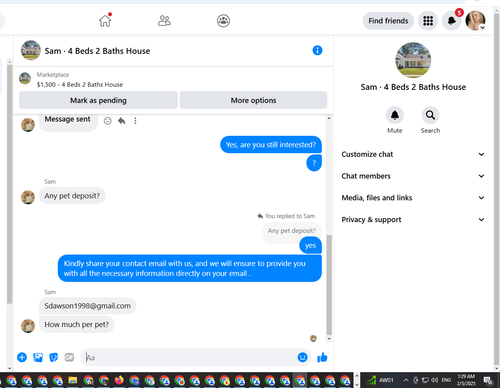Expand Media, files and links section

[x=413, y=198]
